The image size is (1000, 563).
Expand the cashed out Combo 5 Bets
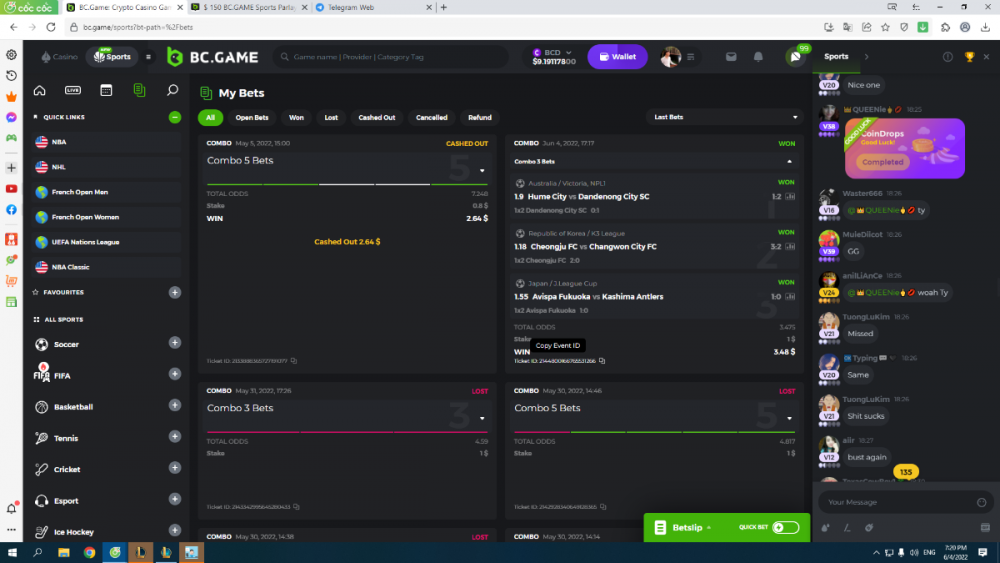coord(481,170)
